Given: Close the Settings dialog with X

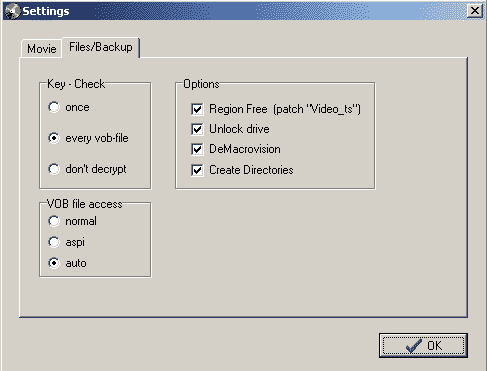Looking at the screenshot, I should 474,11.
